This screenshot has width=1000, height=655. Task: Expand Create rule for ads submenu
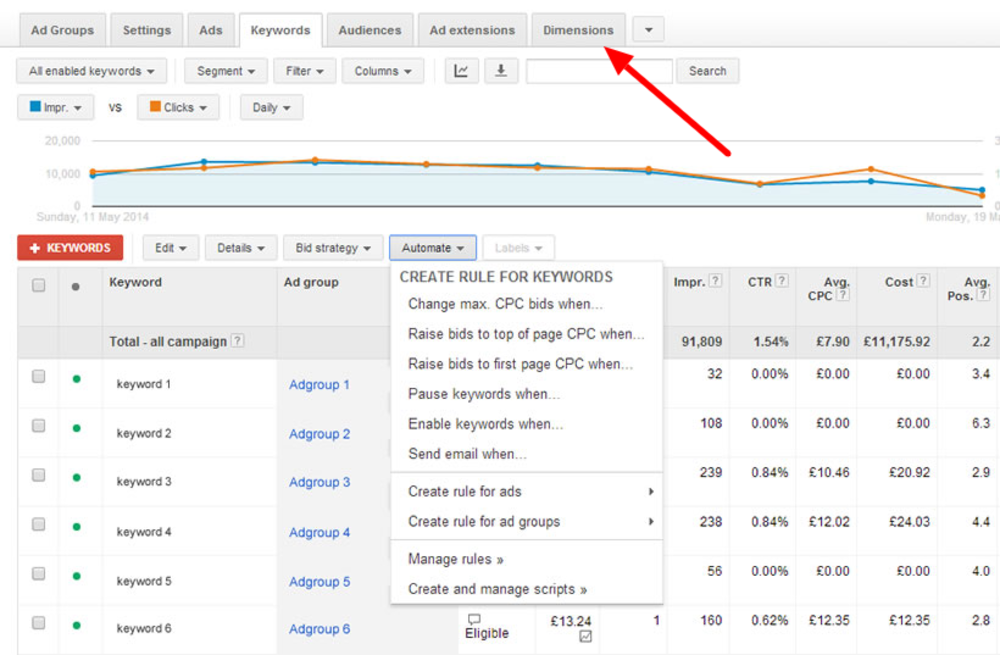(x=526, y=491)
